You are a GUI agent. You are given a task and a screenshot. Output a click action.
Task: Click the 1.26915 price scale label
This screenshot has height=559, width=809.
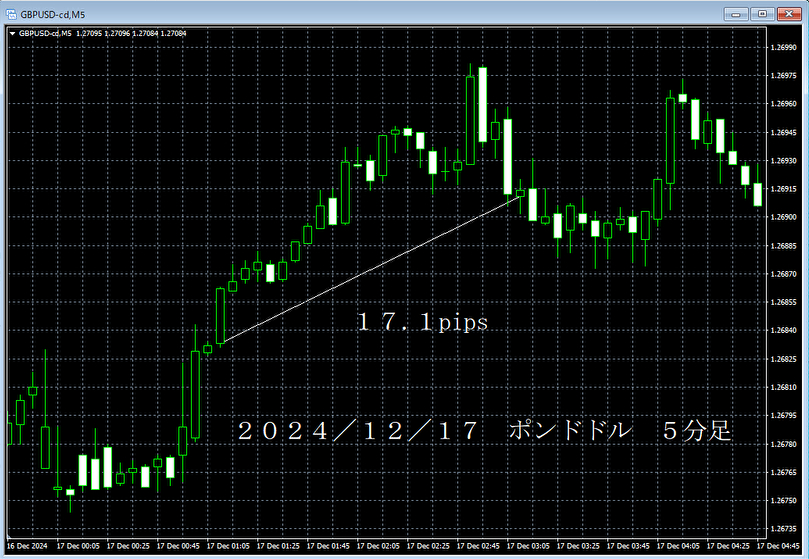coord(783,189)
